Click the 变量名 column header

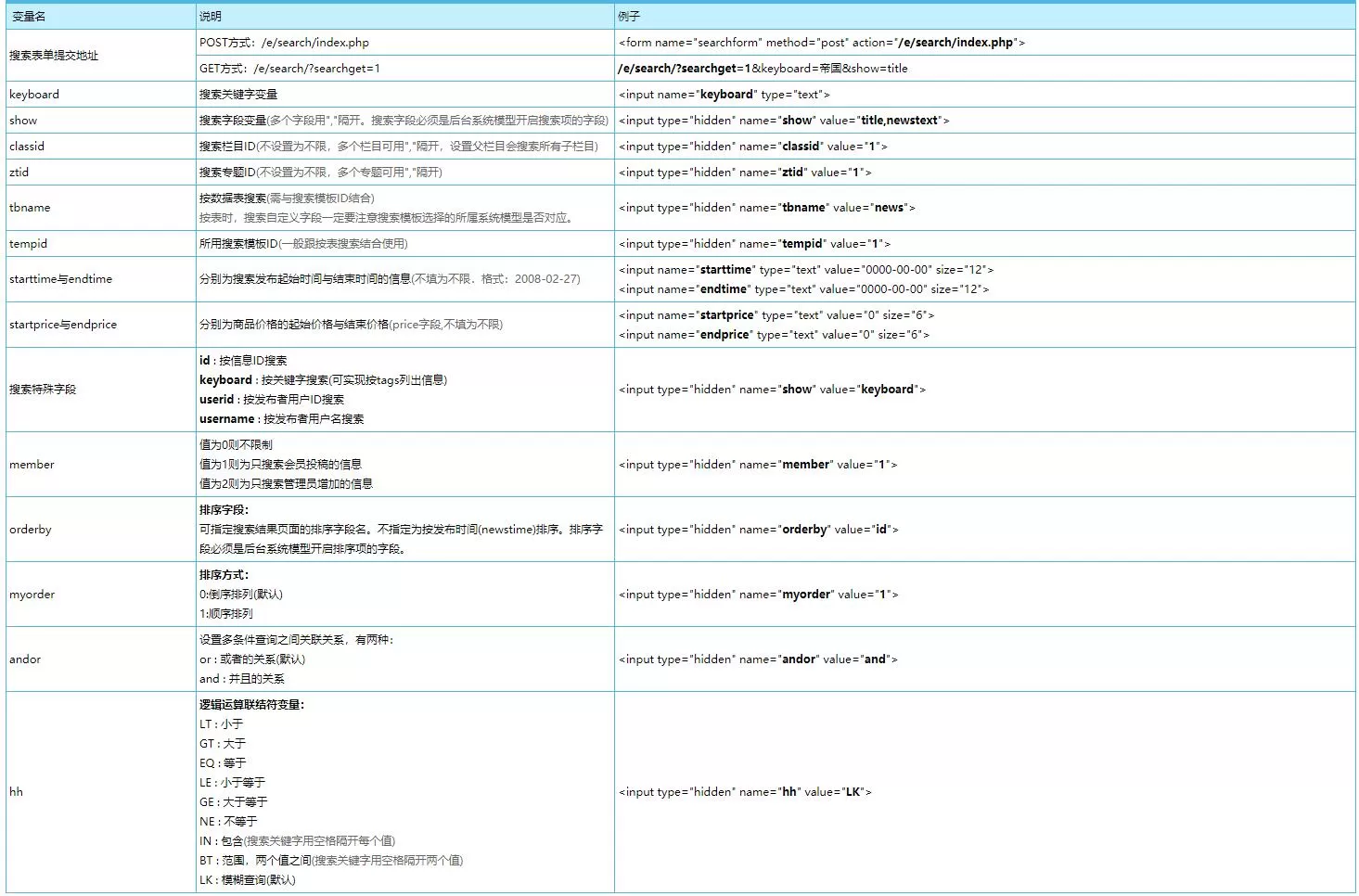[x=100, y=17]
